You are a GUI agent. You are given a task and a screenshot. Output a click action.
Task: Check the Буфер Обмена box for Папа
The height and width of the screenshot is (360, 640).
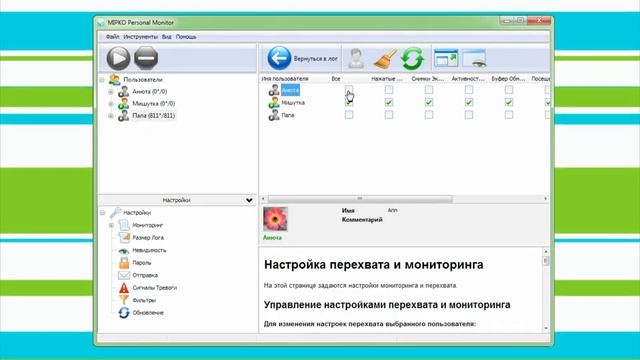[x=509, y=115]
